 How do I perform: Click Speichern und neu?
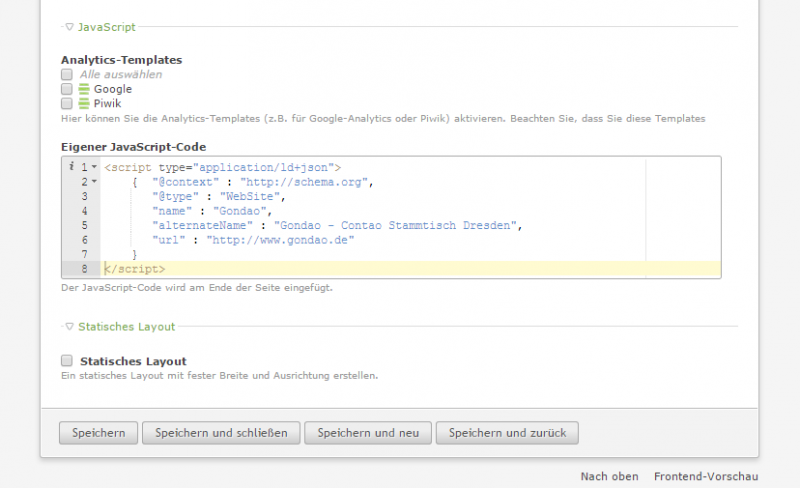(x=368, y=433)
